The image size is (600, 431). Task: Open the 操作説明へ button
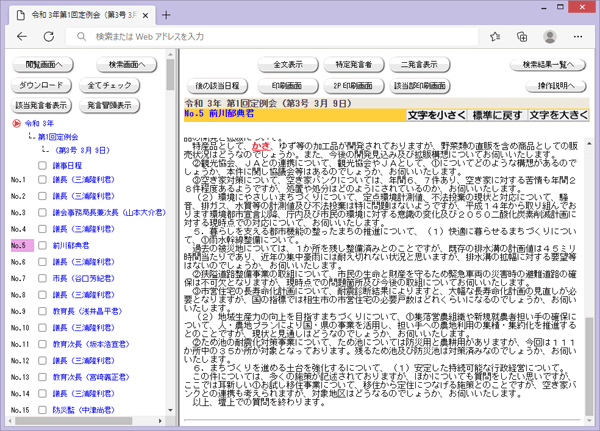(556, 86)
